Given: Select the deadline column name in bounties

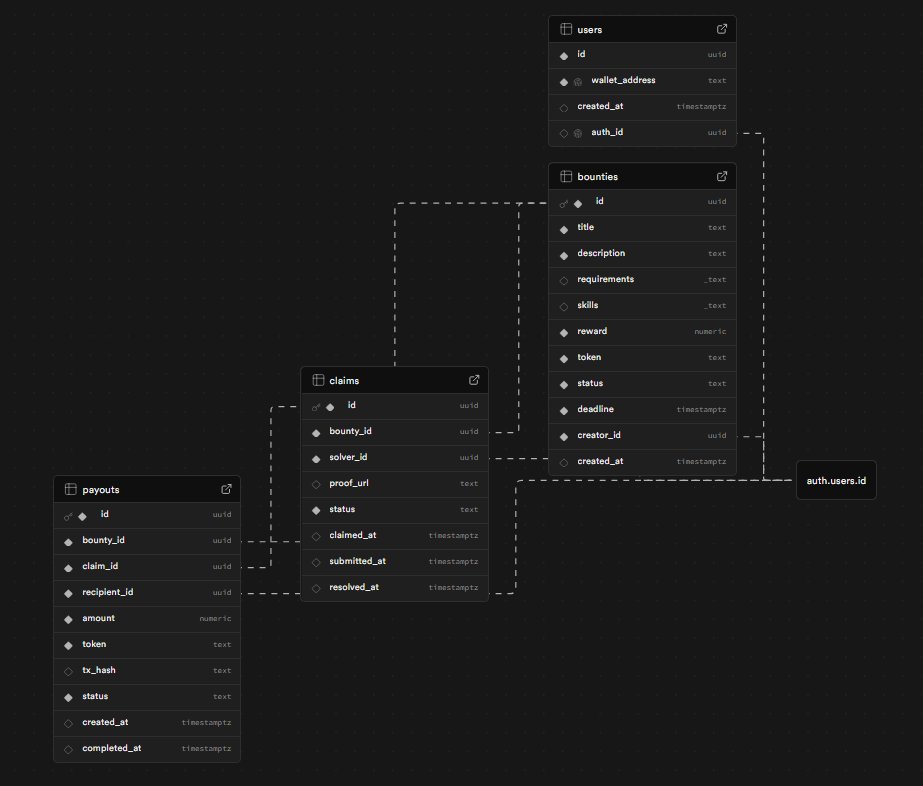Looking at the screenshot, I should pyautogui.click(x=595, y=409).
